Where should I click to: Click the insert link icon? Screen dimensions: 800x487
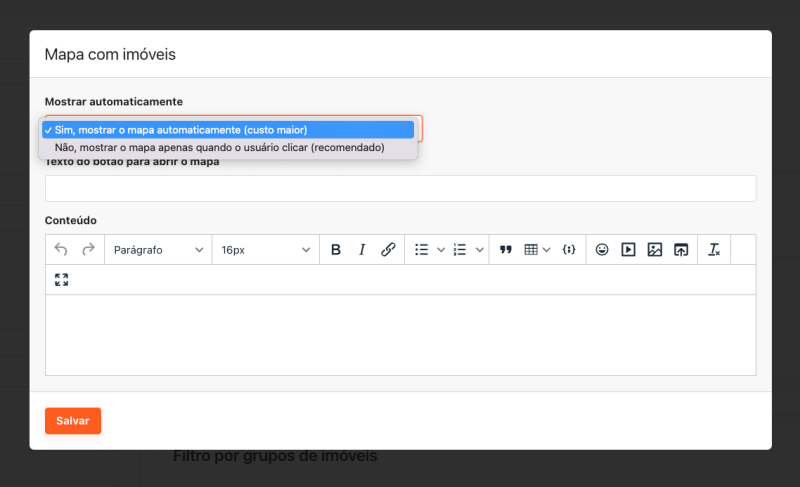coord(388,250)
